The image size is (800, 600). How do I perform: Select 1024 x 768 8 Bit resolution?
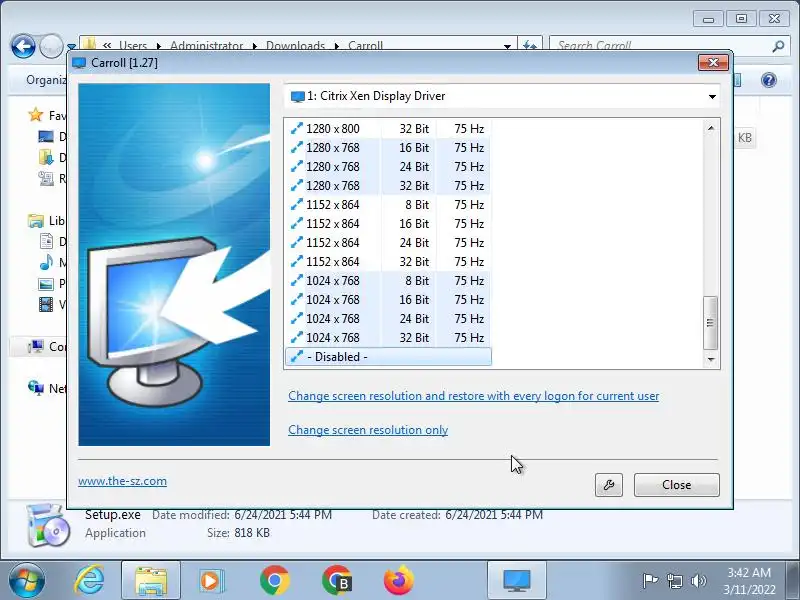point(388,281)
